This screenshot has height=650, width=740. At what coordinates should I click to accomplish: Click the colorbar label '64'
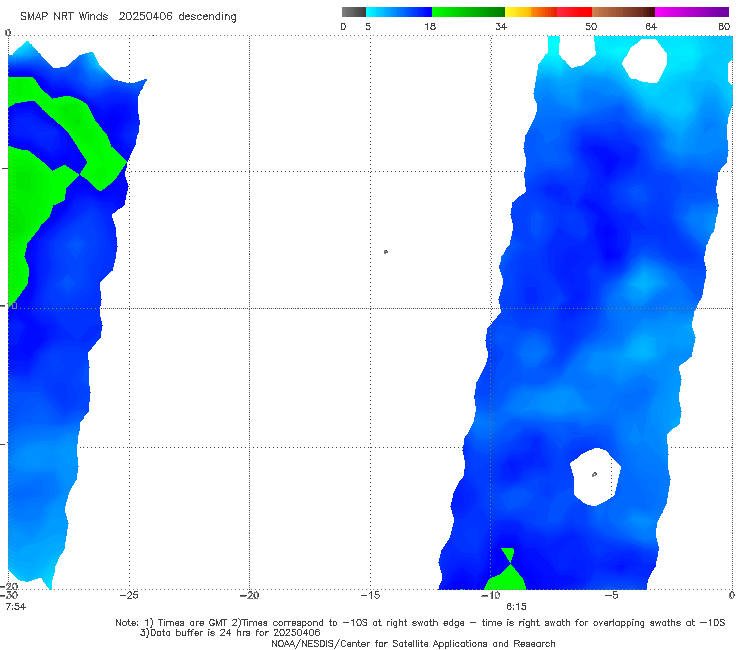click(x=651, y=26)
